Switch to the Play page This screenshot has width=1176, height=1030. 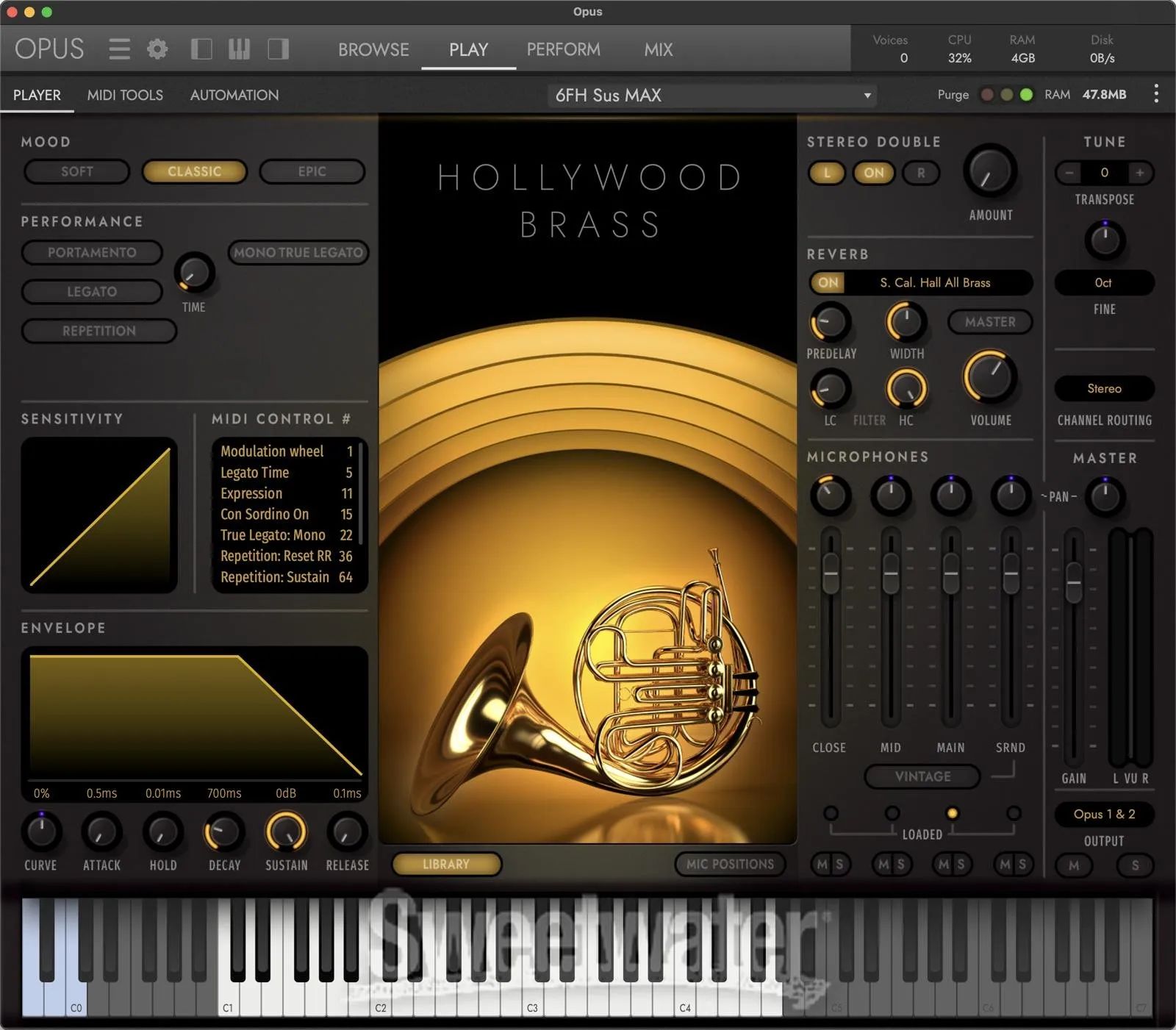(468, 49)
